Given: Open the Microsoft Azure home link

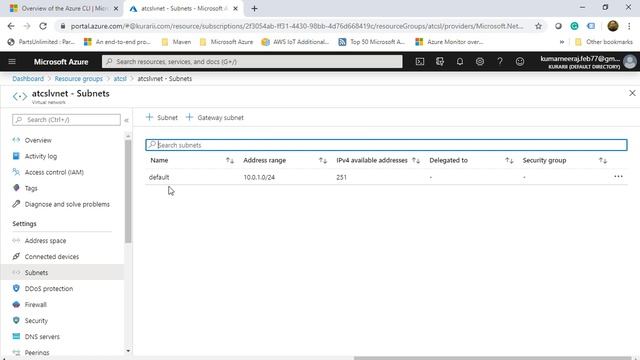Looking at the screenshot, I should pyautogui.click(x=61, y=62).
